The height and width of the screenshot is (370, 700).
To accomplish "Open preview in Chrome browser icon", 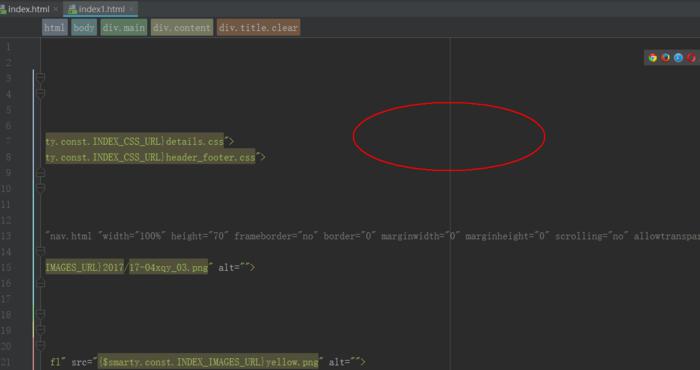I will coord(653,58).
